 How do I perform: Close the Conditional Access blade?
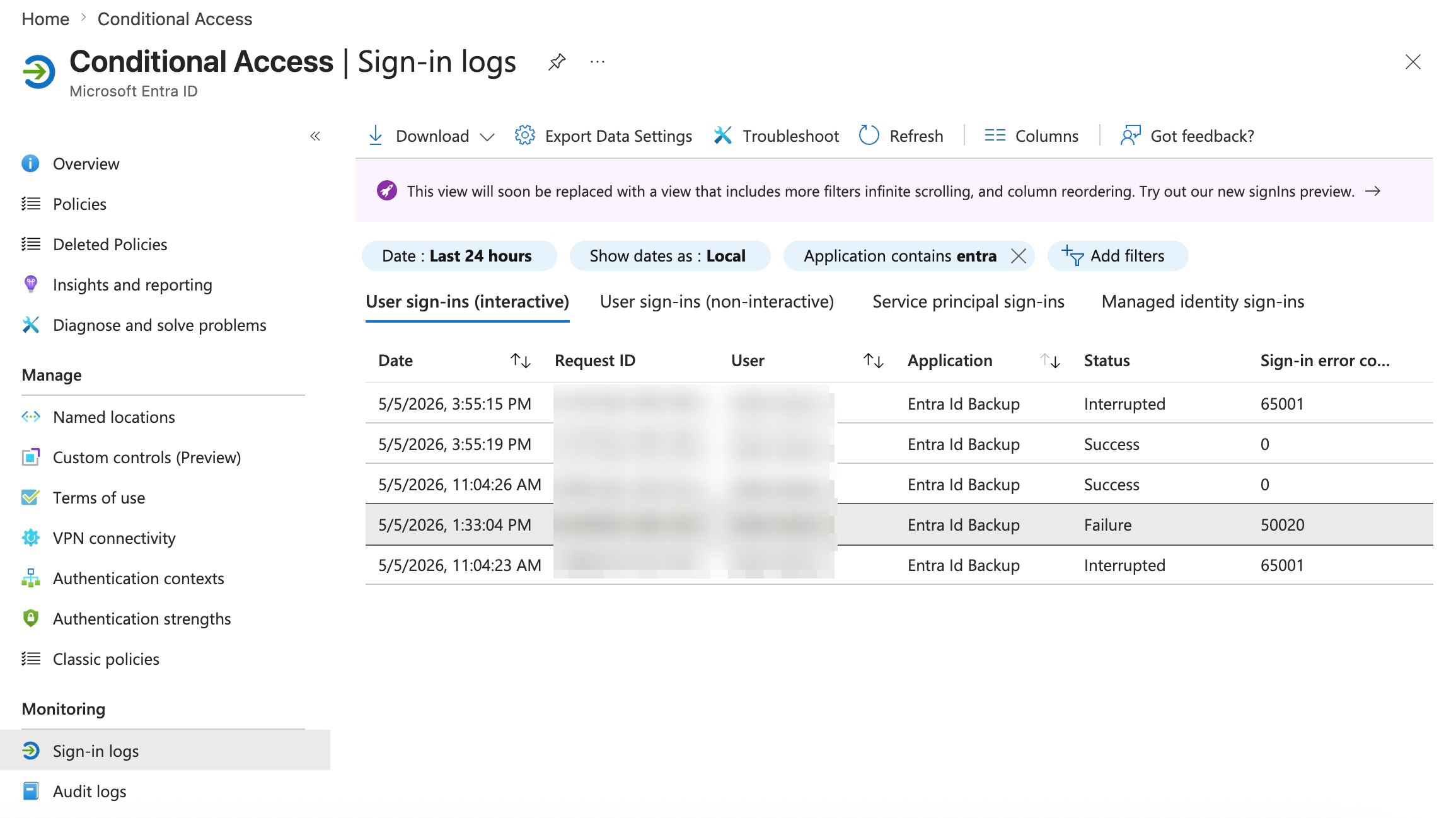(1413, 62)
